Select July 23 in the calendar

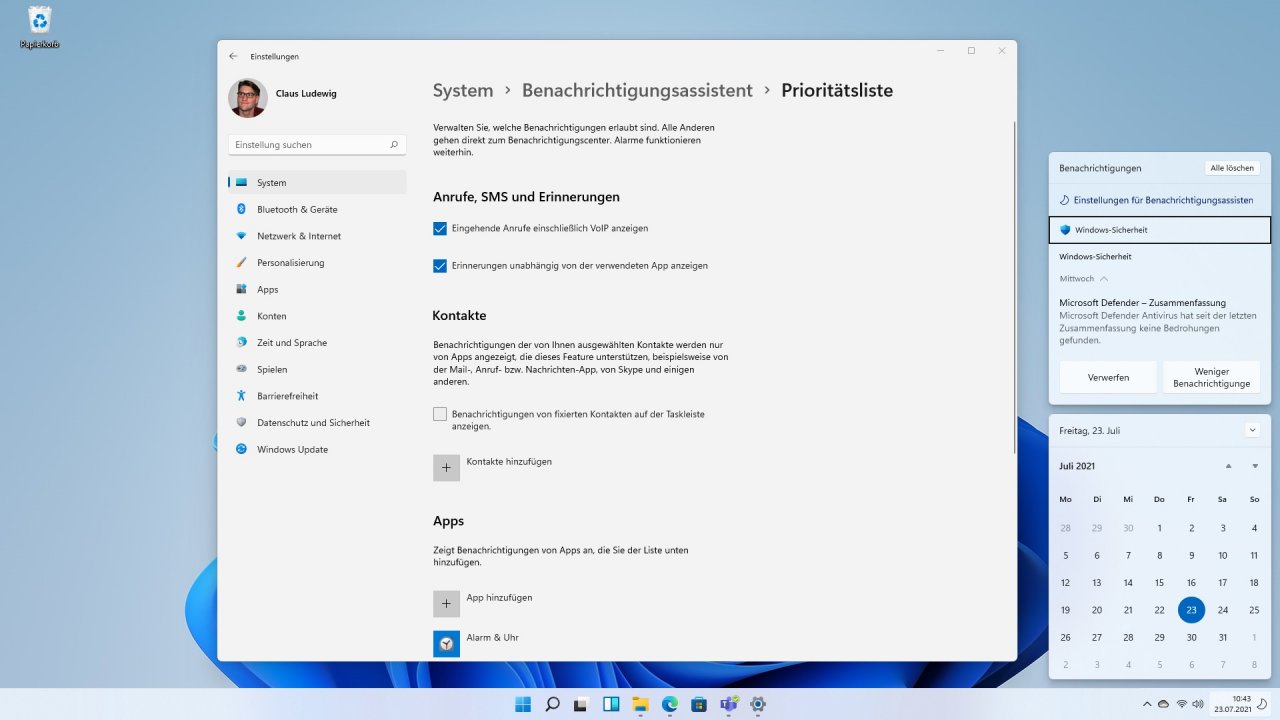point(1191,610)
